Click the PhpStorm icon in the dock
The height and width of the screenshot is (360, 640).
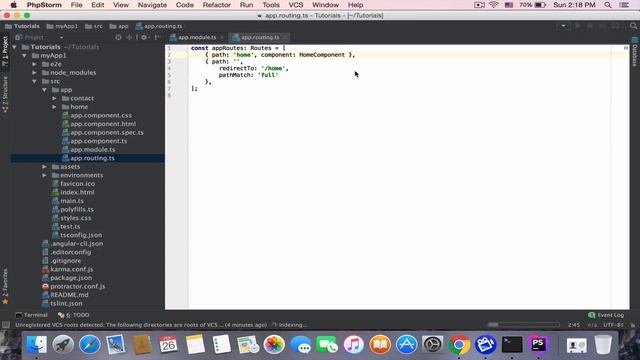538,345
